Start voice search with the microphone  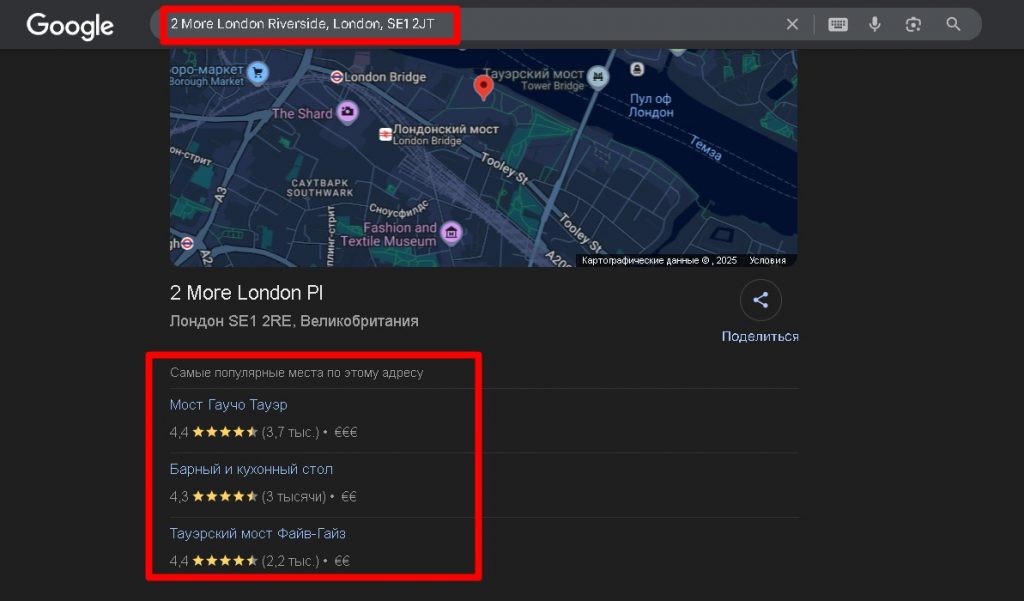(x=875, y=24)
